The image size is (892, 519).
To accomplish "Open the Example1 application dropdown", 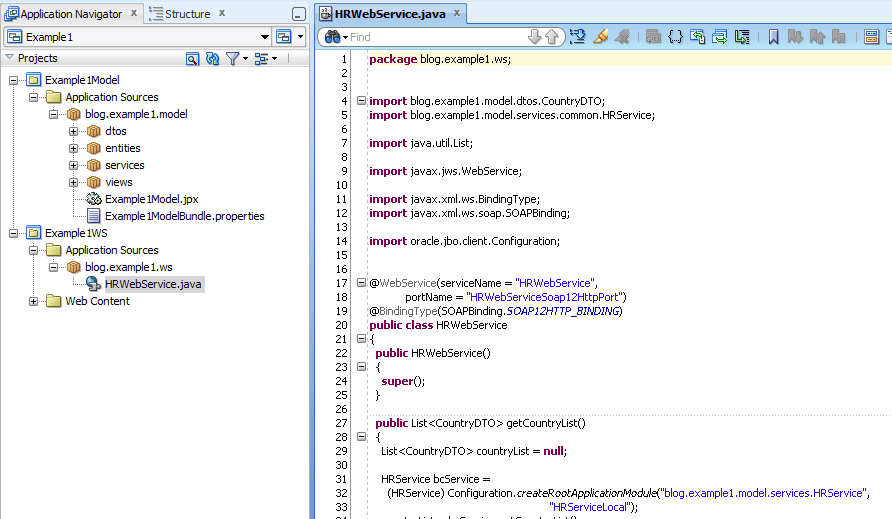I will coord(265,37).
